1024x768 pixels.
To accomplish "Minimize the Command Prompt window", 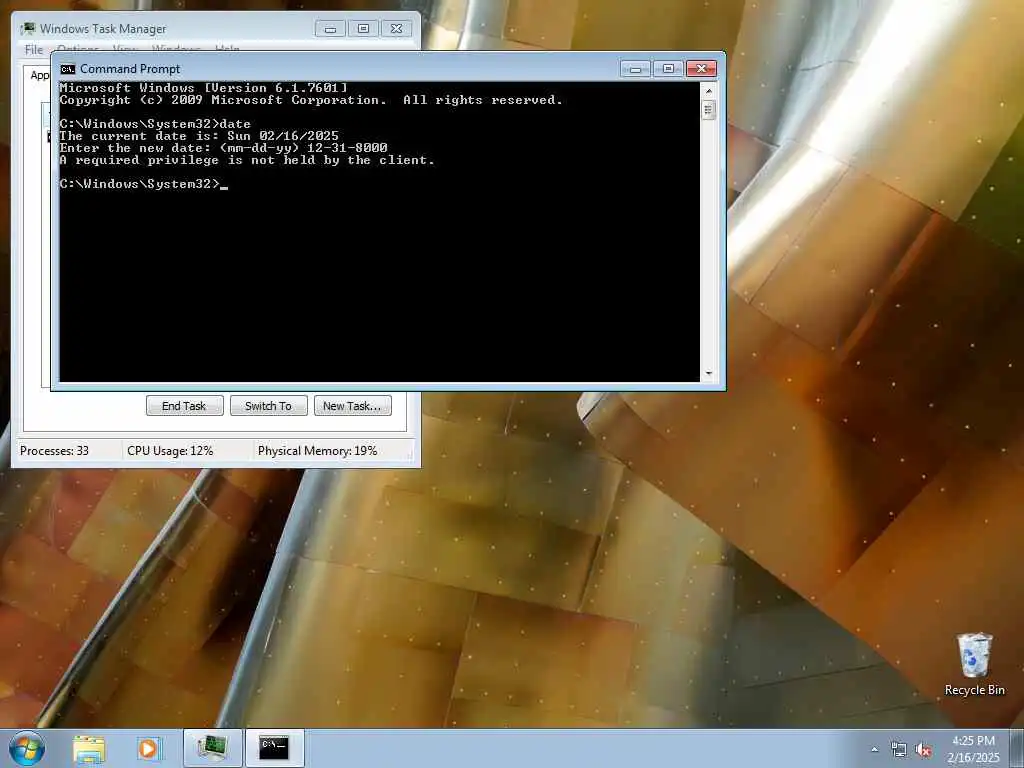I will click(635, 69).
